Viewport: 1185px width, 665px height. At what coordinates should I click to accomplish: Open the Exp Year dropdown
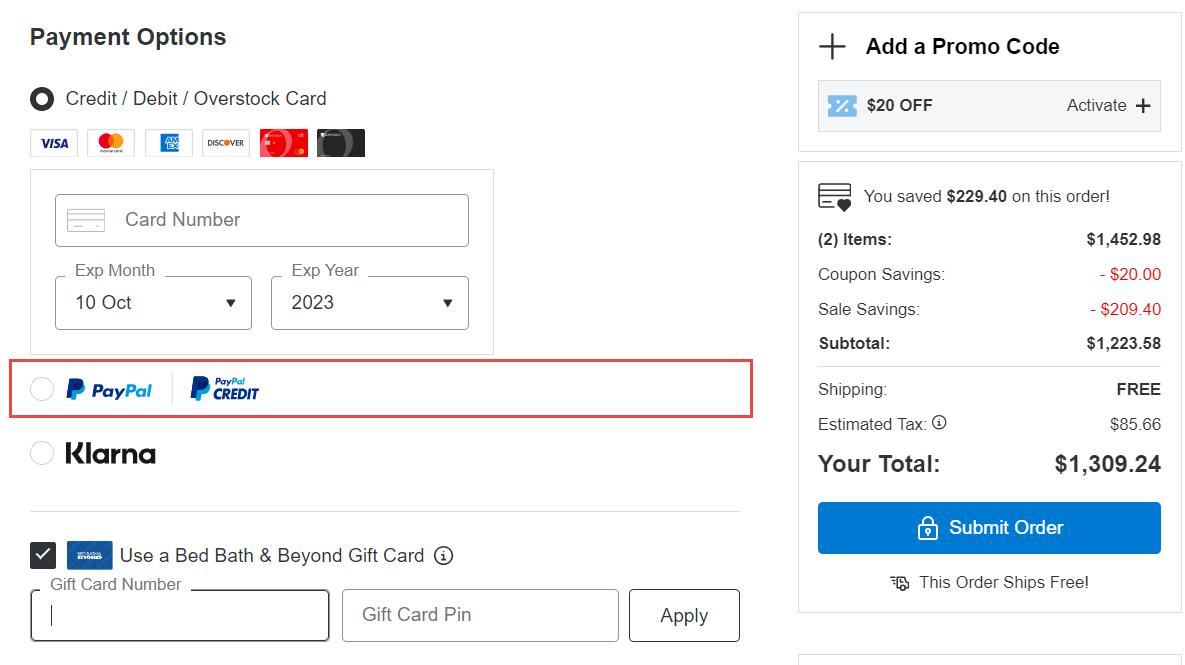[370, 302]
